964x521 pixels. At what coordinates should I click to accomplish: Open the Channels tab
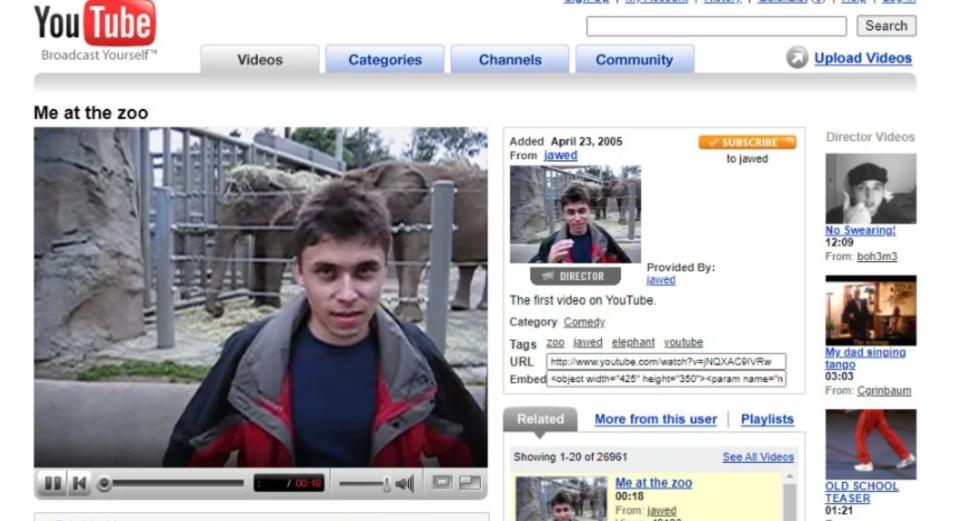(510, 60)
